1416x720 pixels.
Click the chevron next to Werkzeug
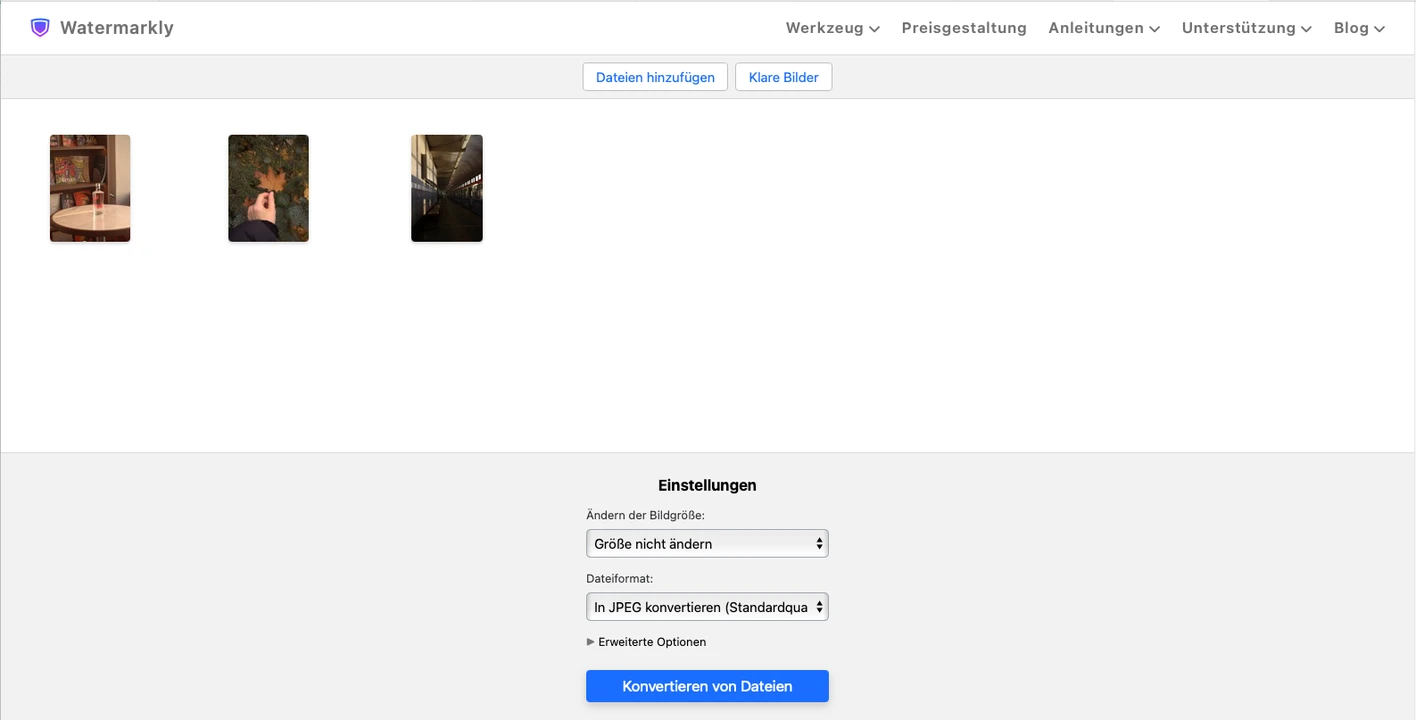click(x=874, y=29)
